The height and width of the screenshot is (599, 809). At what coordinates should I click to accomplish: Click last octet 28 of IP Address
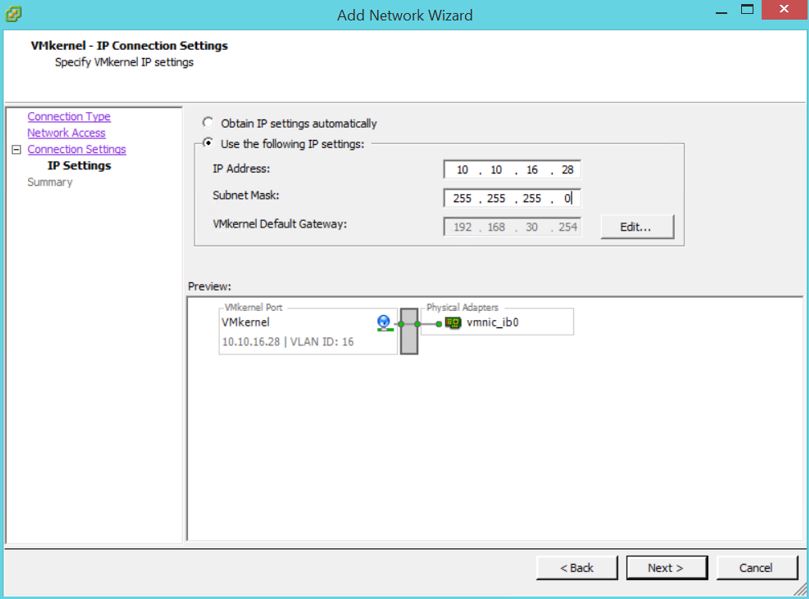click(x=568, y=170)
